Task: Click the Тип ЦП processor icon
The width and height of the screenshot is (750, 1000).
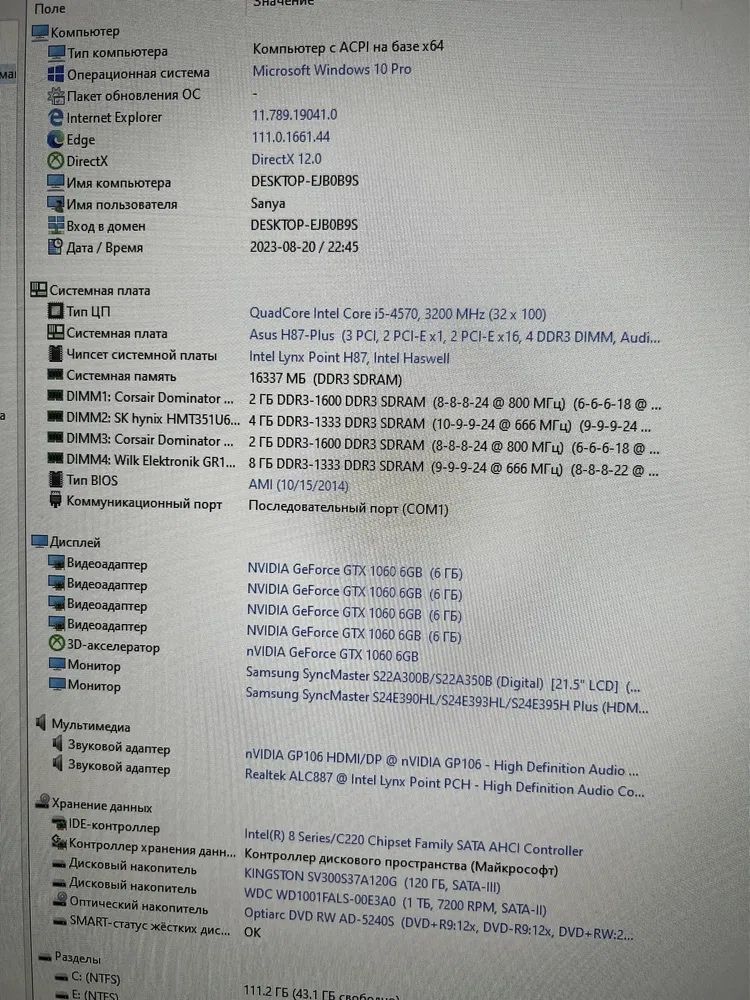Action: coord(55,311)
